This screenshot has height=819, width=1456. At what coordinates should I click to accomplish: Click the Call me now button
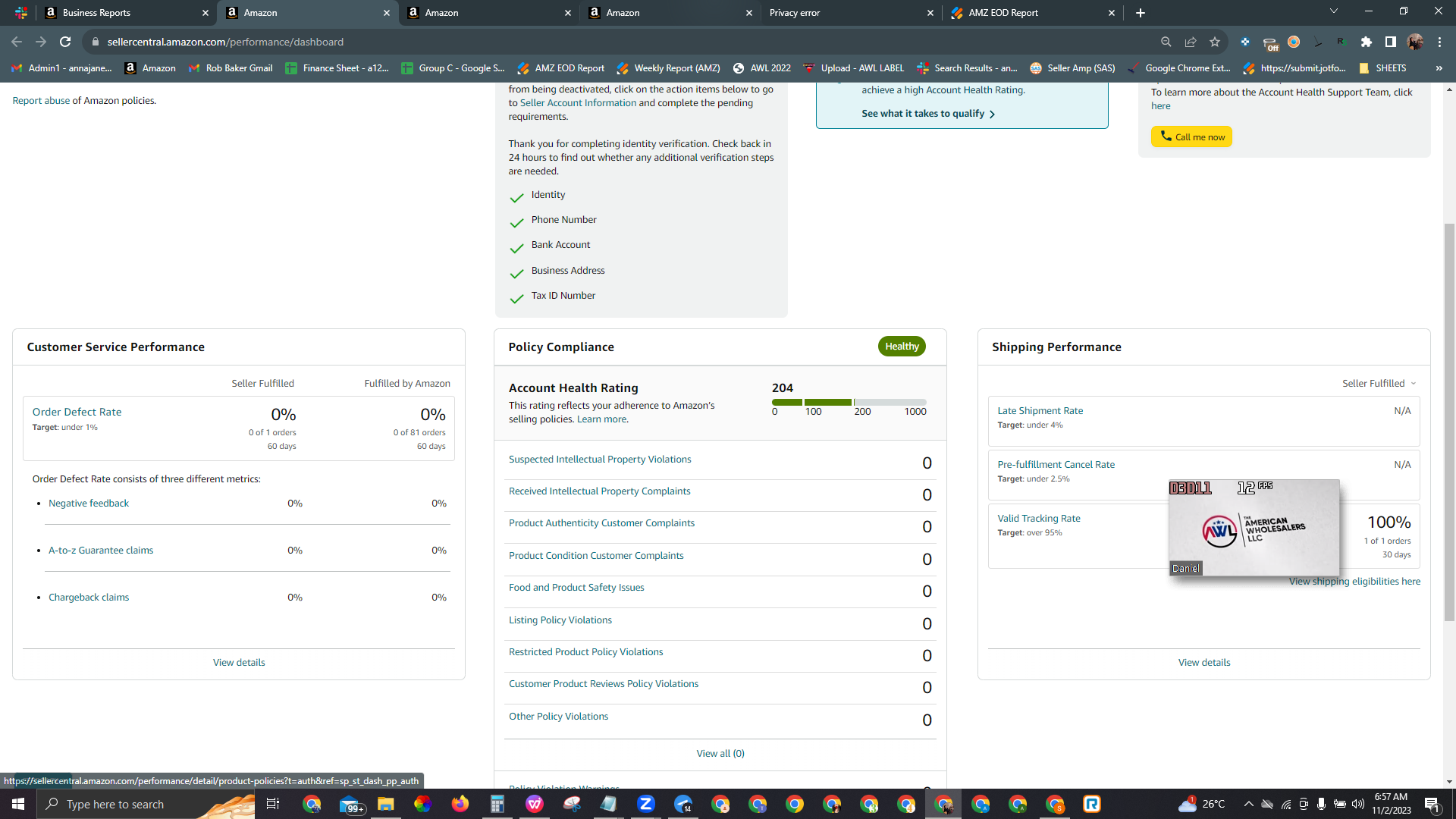point(1191,136)
